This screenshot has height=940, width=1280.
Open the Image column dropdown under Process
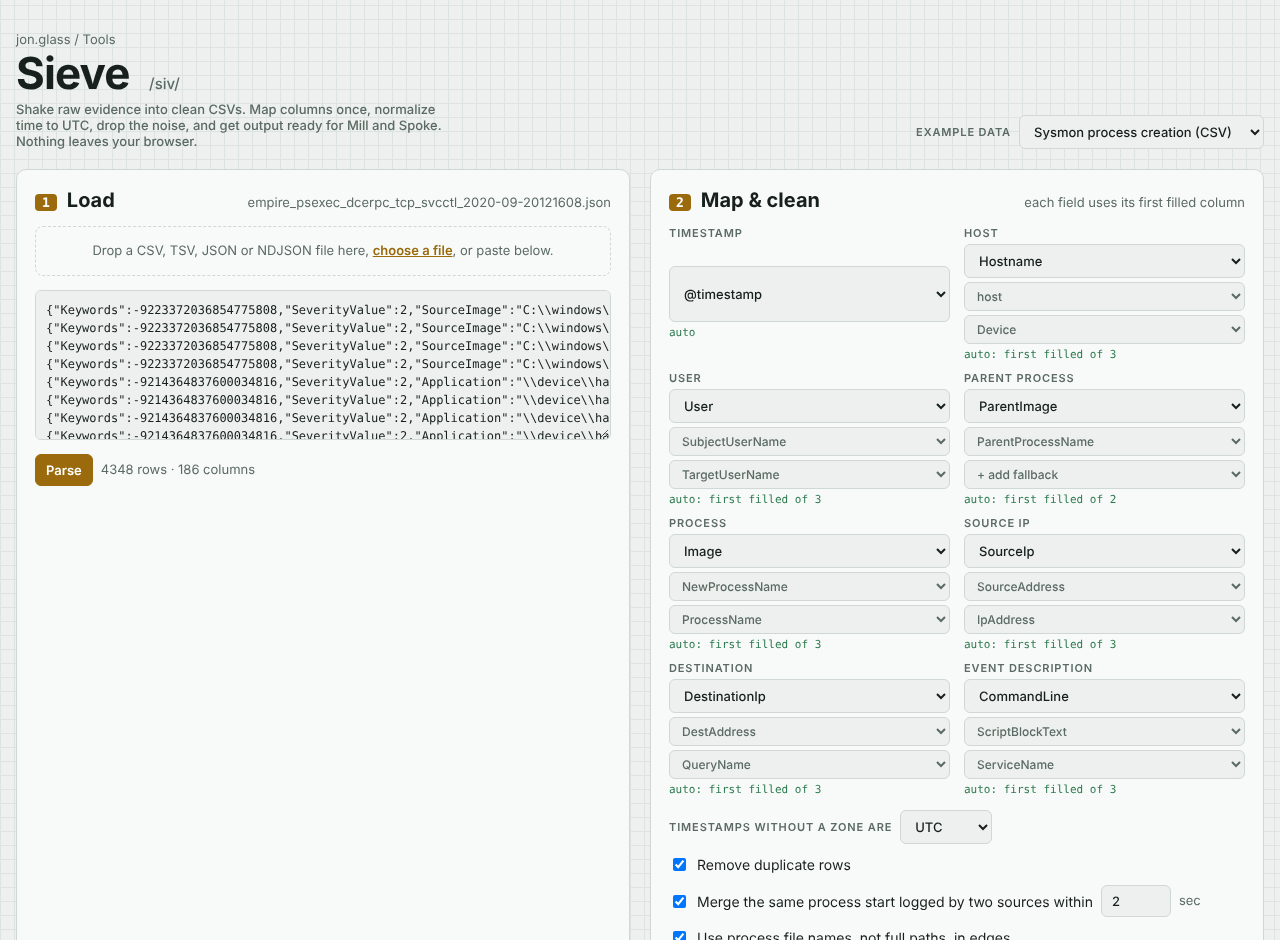(x=809, y=551)
